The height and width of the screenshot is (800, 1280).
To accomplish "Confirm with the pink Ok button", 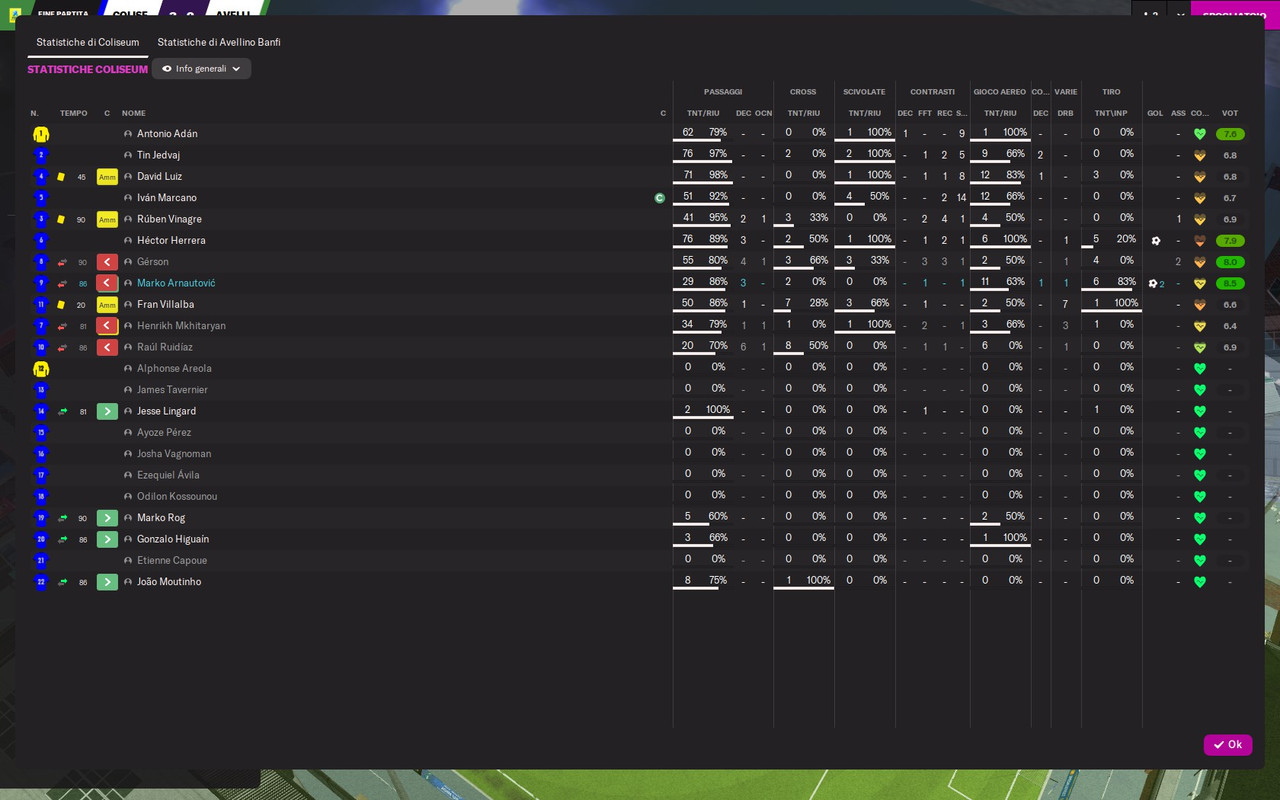I will [x=1228, y=745].
